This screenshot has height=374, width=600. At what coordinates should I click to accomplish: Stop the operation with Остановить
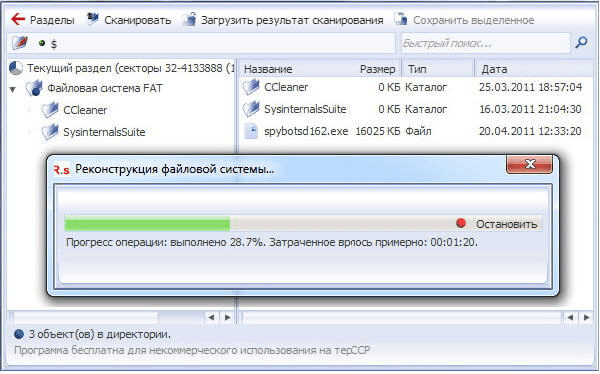click(507, 224)
